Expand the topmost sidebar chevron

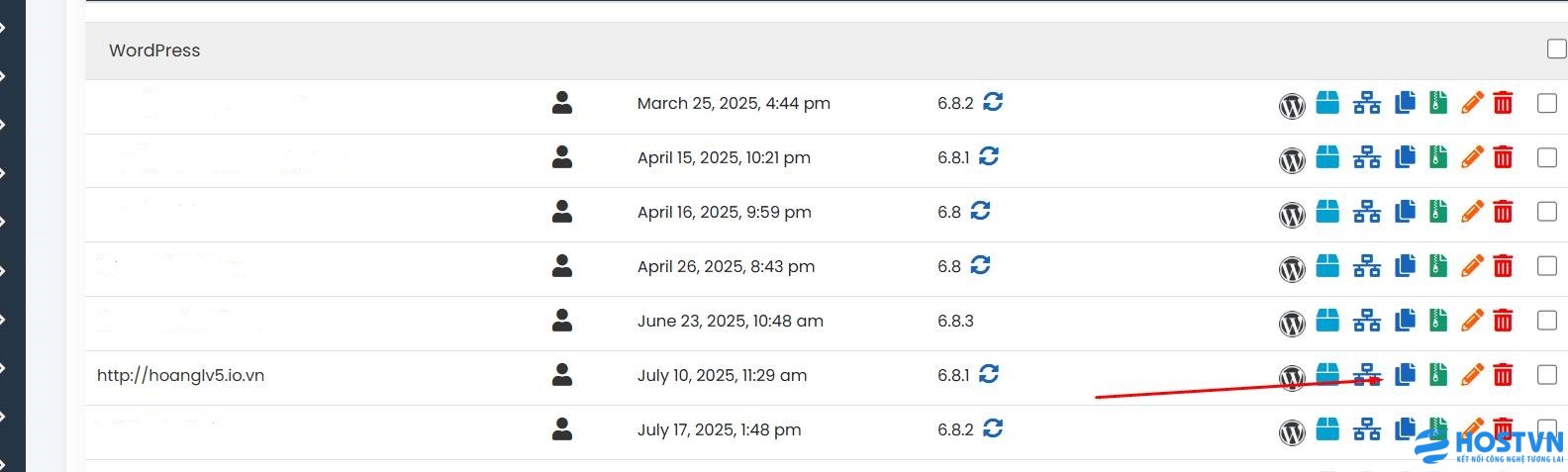pyautogui.click(x=4, y=28)
